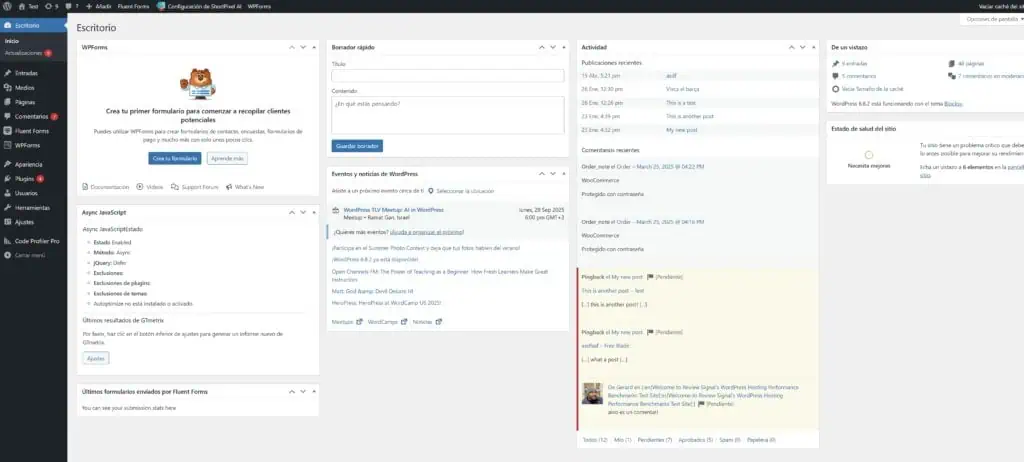The image size is (1024, 462).
Task: Open Plugins in the sidebar
Action: [25, 178]
